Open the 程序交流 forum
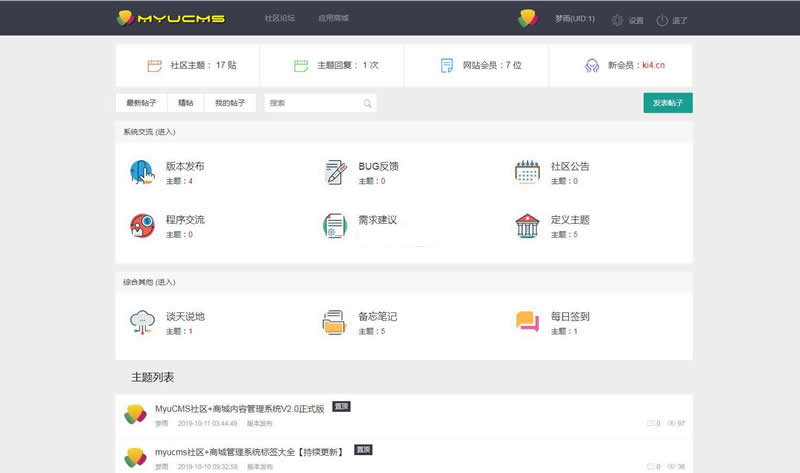This screenshot has width=800, height=473. tap(185, 219)
